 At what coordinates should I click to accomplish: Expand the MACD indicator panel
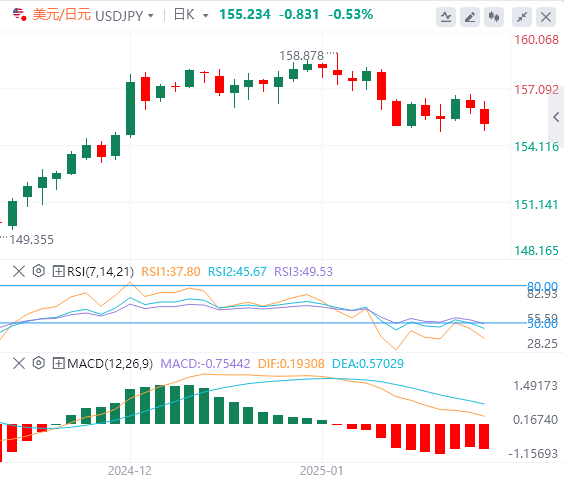click(59, 363)
